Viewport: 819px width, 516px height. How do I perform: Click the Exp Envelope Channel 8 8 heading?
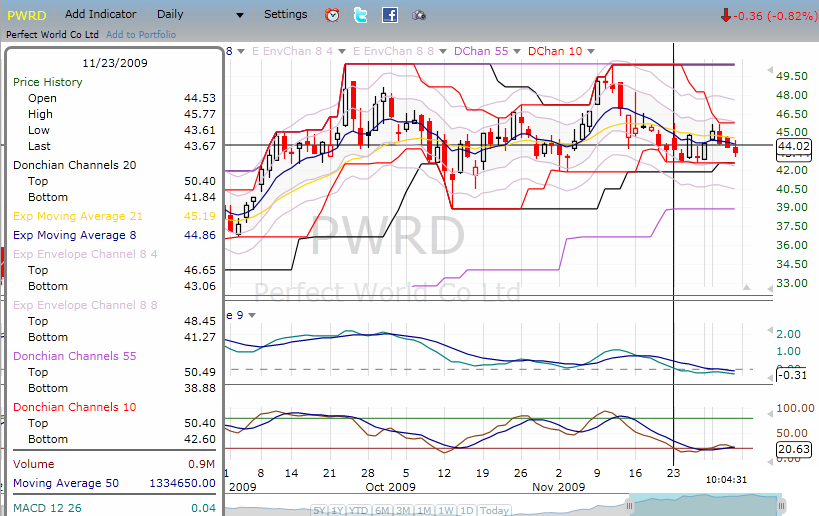[85, 305]
